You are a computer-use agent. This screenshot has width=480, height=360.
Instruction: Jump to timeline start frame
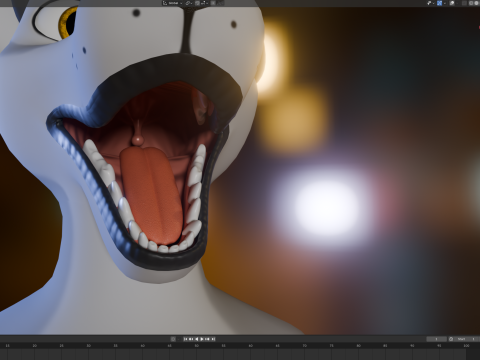tap(185, 339)
